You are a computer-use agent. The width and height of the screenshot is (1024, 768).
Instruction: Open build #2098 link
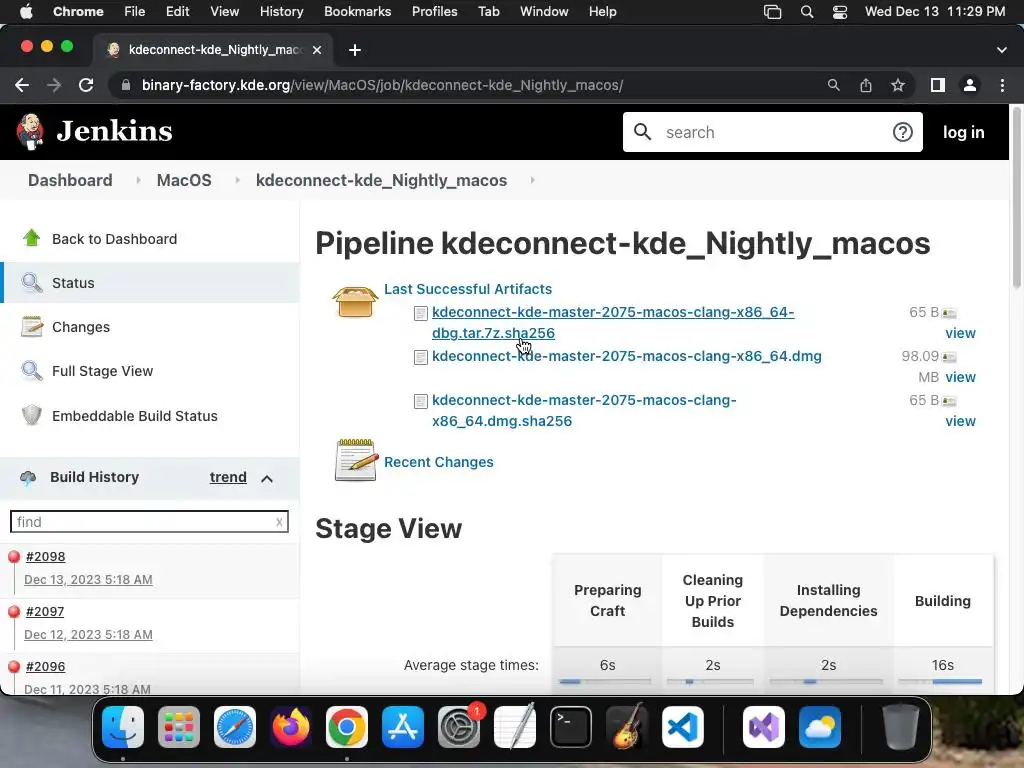[x=45, y=556]
